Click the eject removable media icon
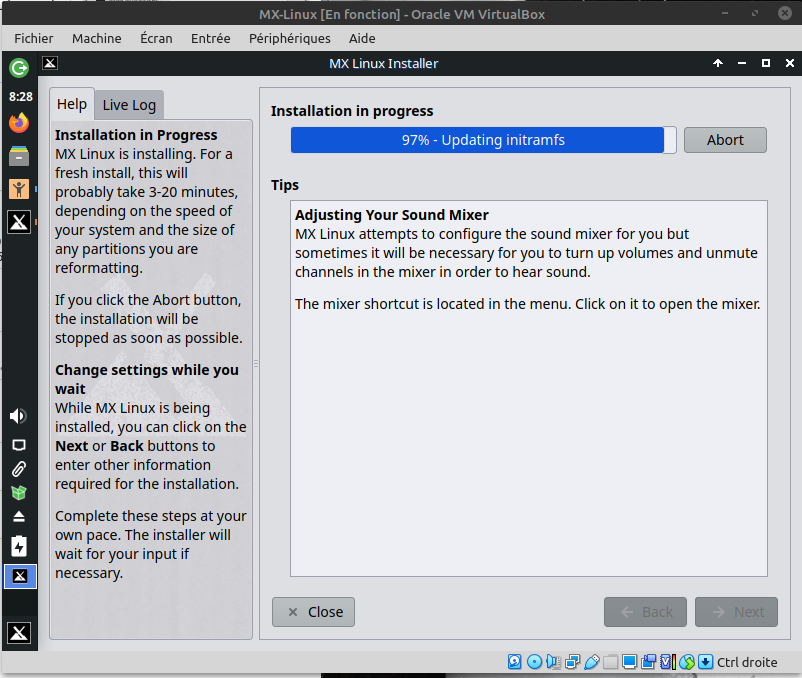Viewport: 802px width, 678px height. [18, 517]
